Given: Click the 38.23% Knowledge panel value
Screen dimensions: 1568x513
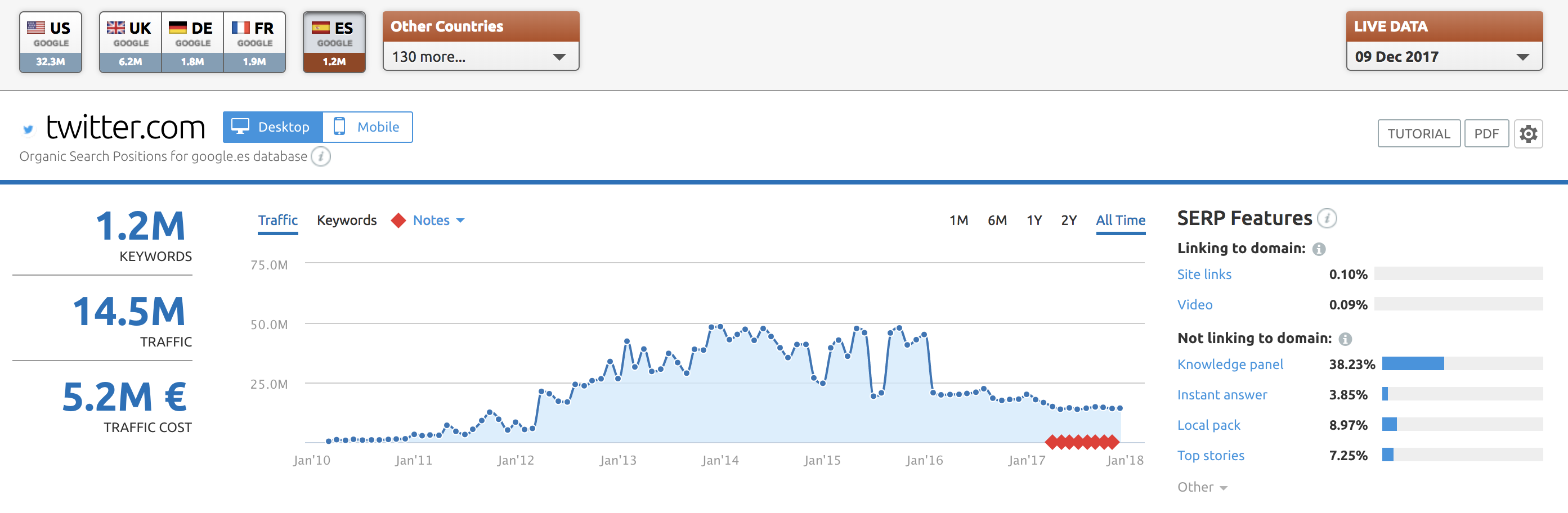Looking at the screenshot, I should [1351, 364].
